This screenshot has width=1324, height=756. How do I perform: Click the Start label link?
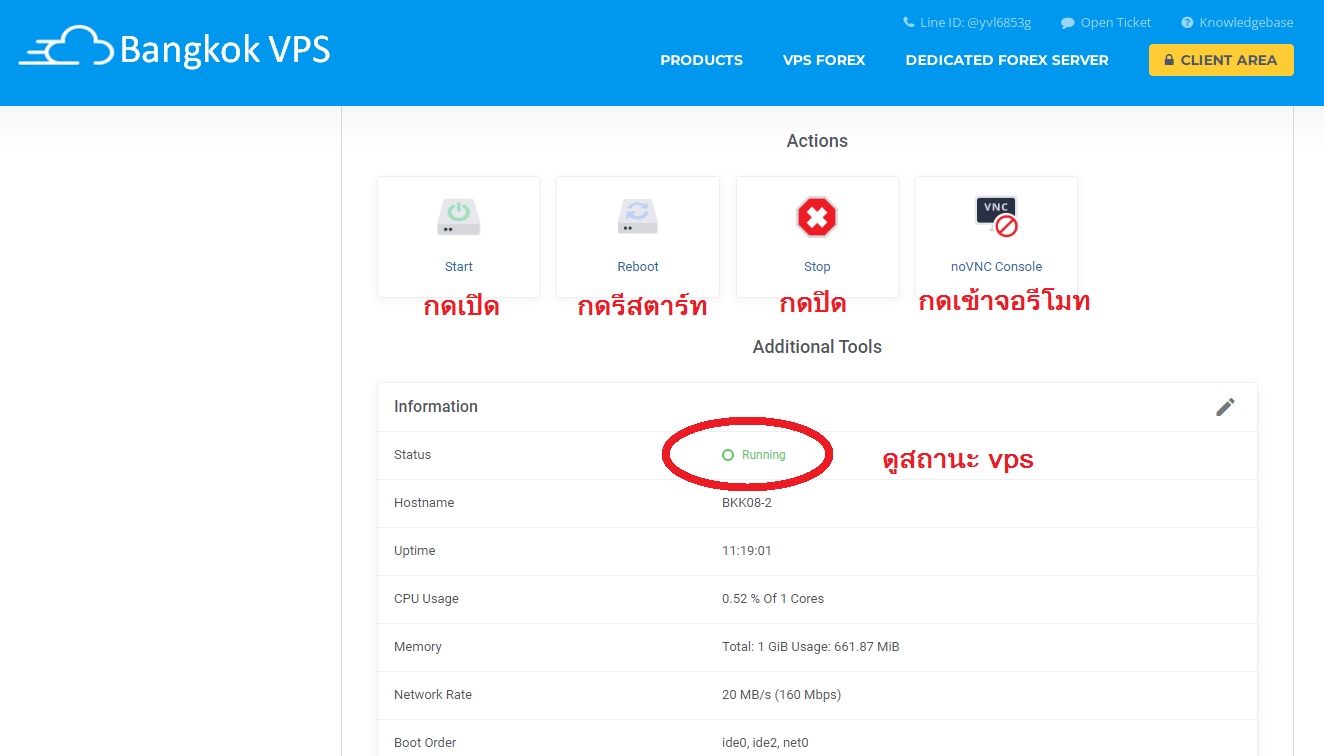[x=459, y=267]
